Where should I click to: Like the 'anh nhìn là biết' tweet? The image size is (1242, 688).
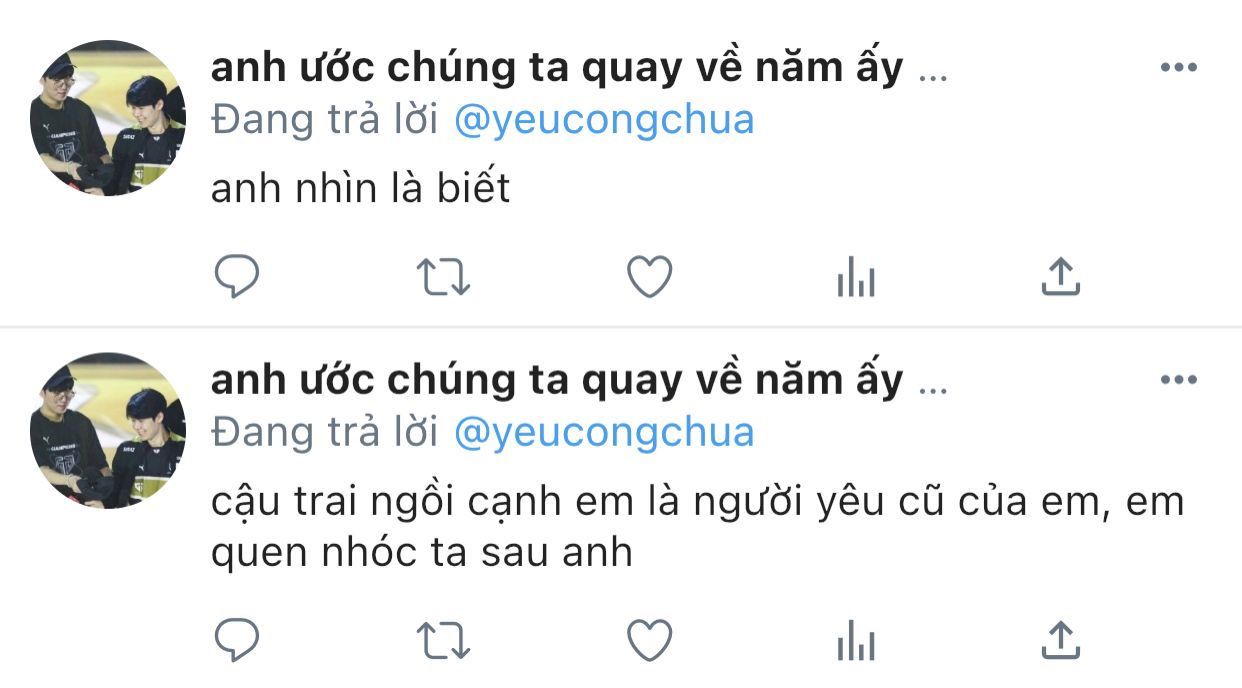[649, 277]
